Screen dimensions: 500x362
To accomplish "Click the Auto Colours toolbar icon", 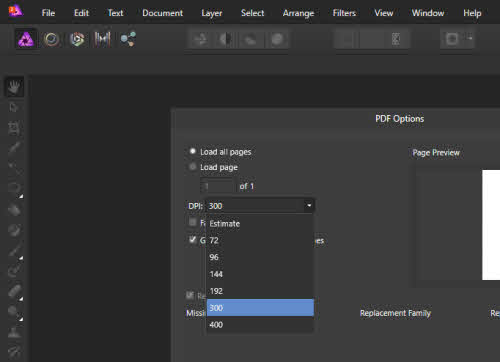I will 251,40.
